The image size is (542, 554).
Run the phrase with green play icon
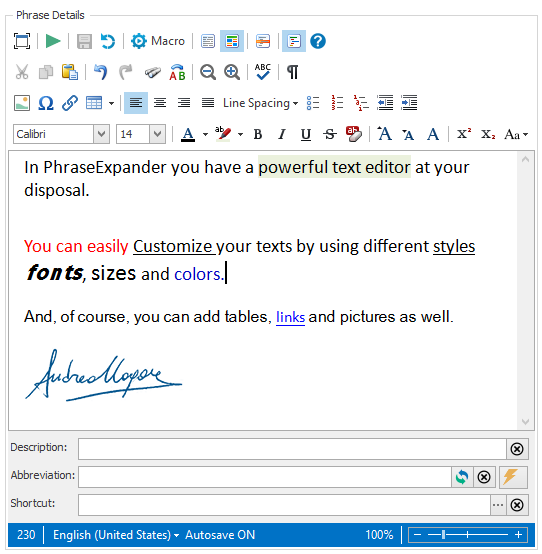53,41
